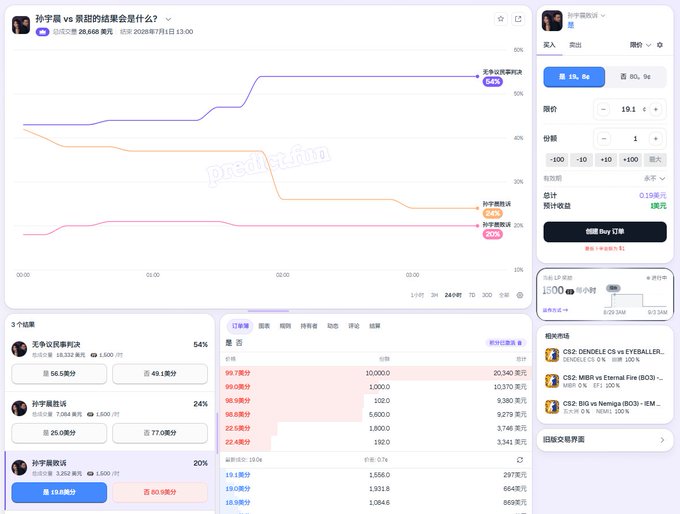Open chart settings gear below the chart

[520, 295]
